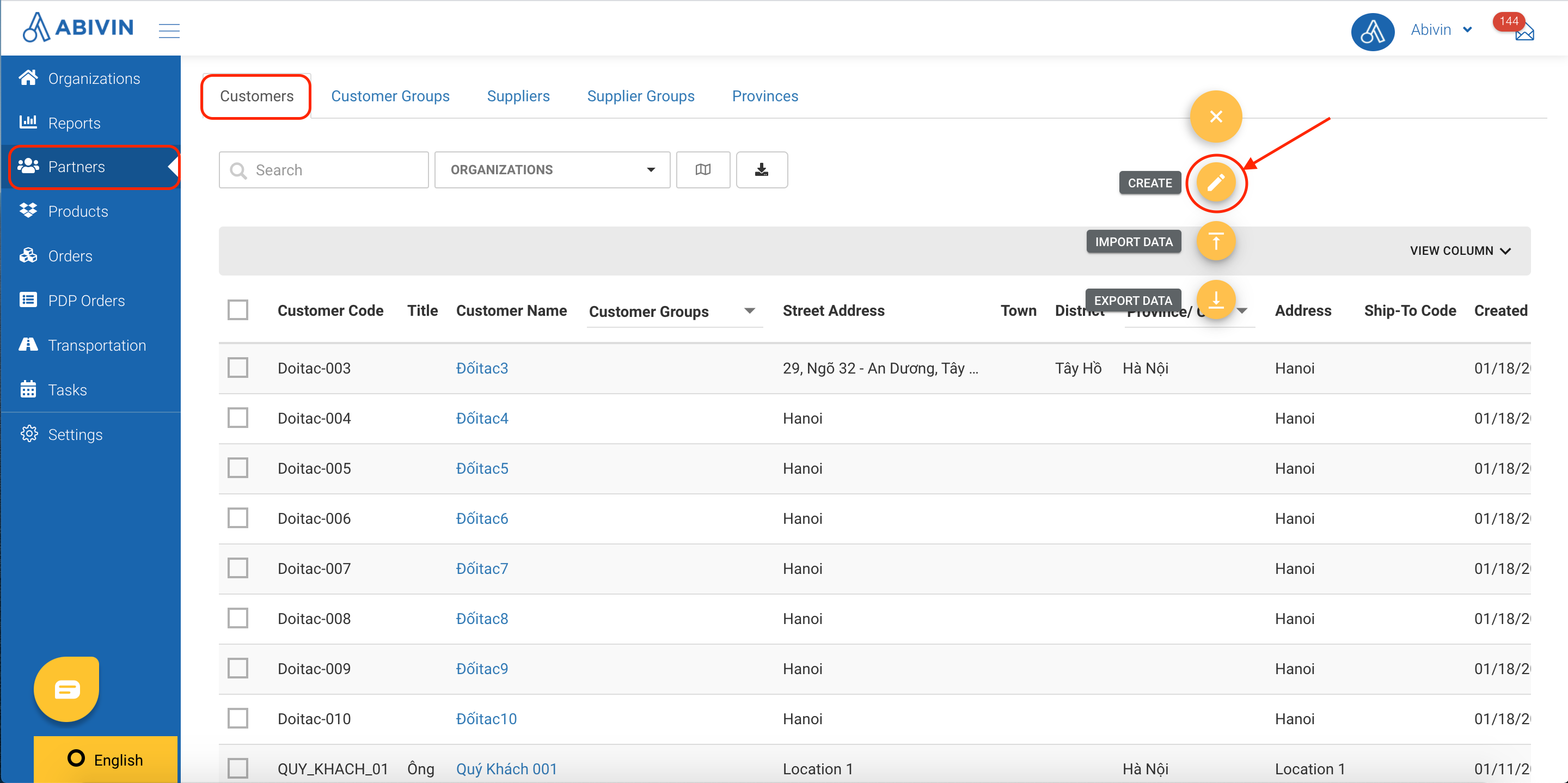Open the yellow chat support widget
Screen dimensions: 1568x783
coord(66,689)
